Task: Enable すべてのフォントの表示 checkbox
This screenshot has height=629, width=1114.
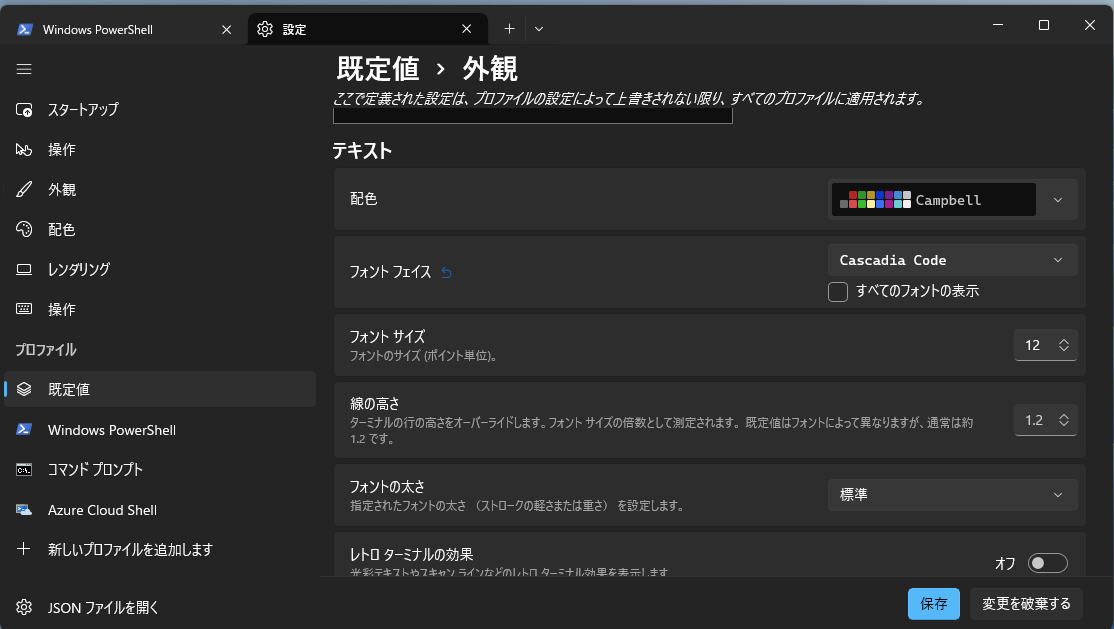Action: coord(838,291)
